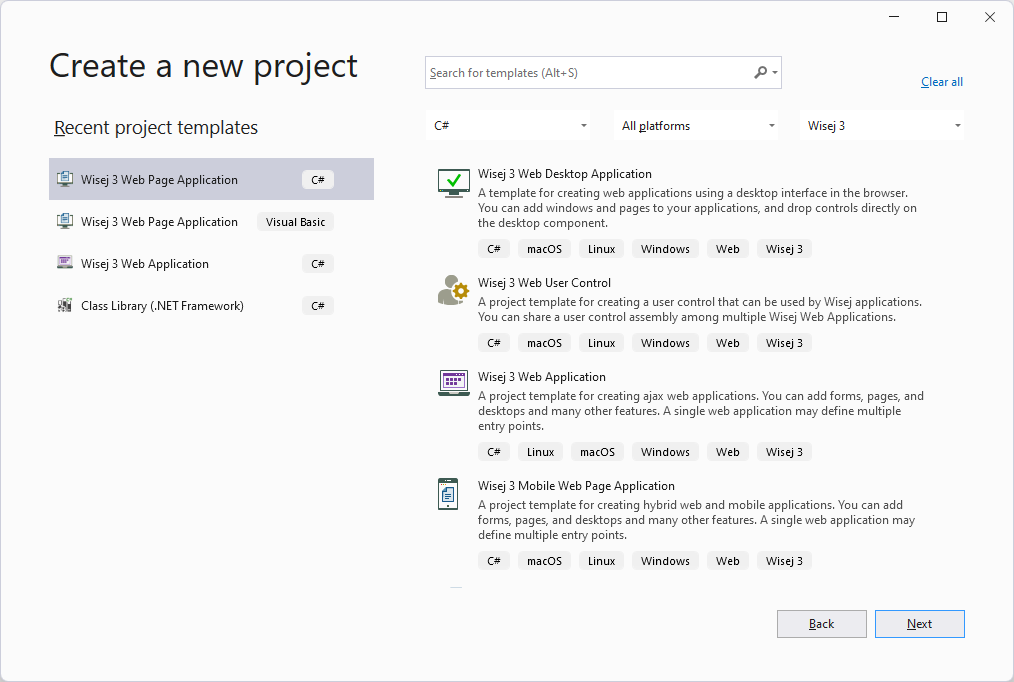Click Windows tag under Wisej 3 Web Application
This screenshot has width=1014, height=682.
665,452
